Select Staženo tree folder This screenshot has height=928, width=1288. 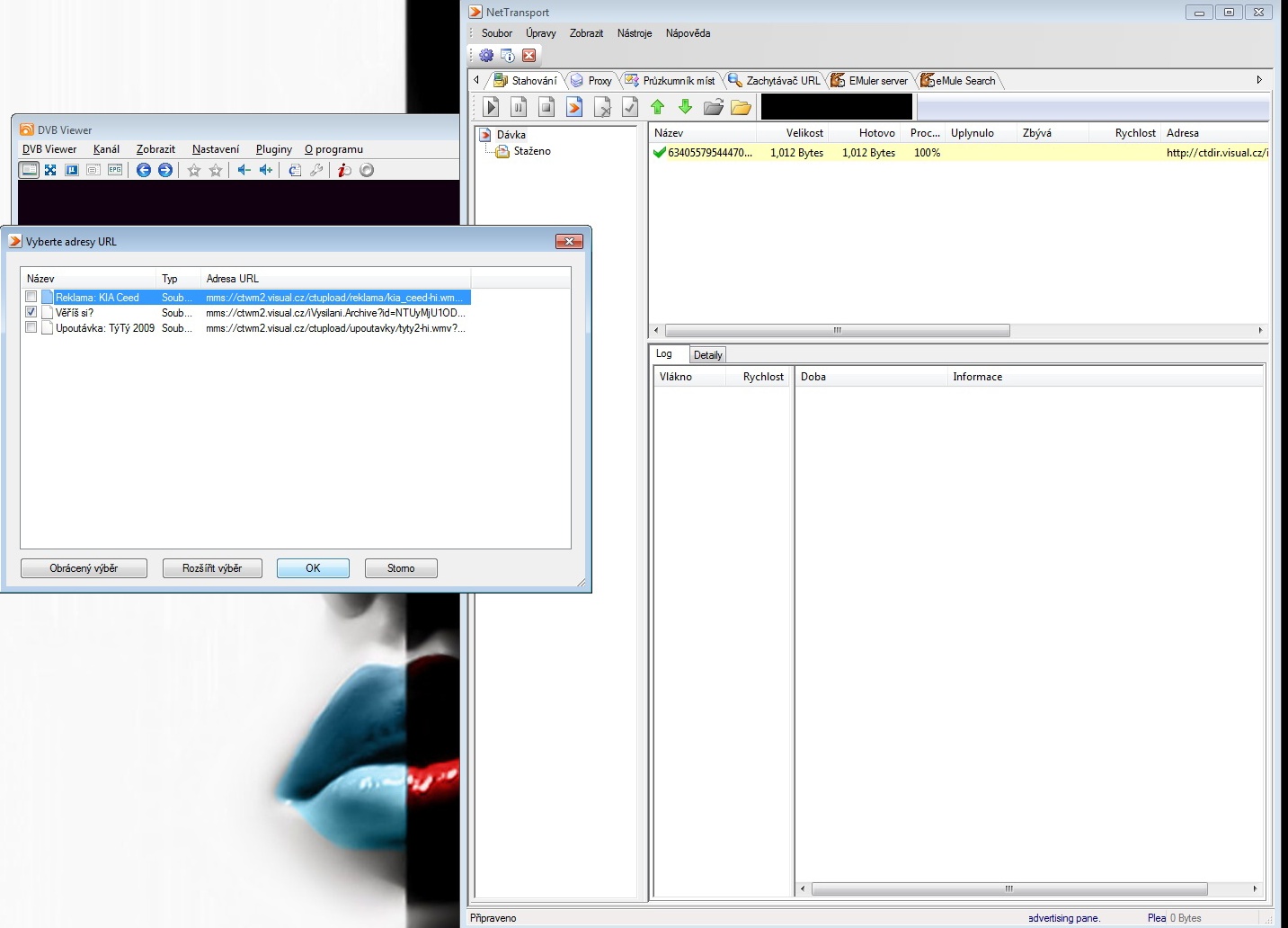[532, 151]
